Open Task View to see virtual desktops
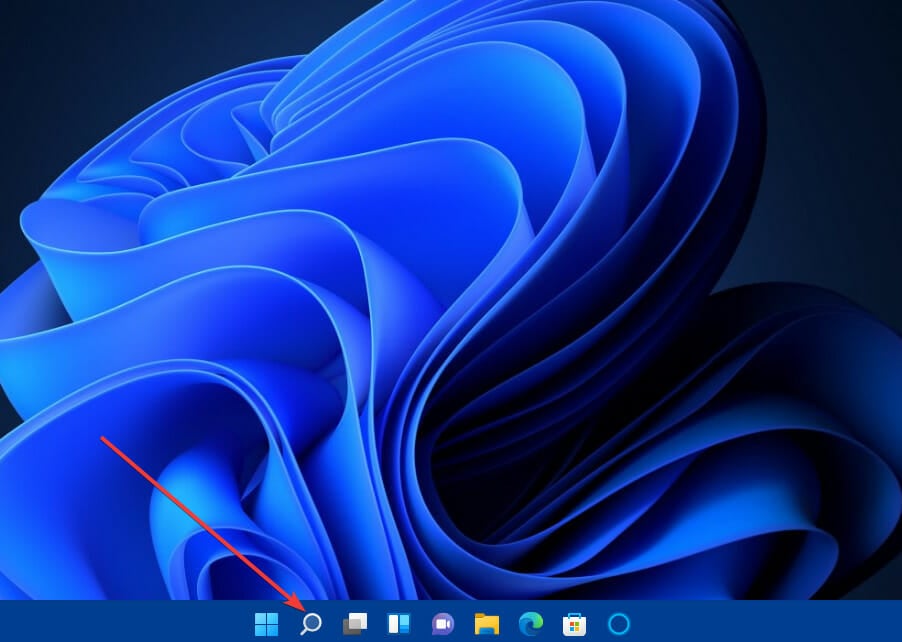 point(353,626)
